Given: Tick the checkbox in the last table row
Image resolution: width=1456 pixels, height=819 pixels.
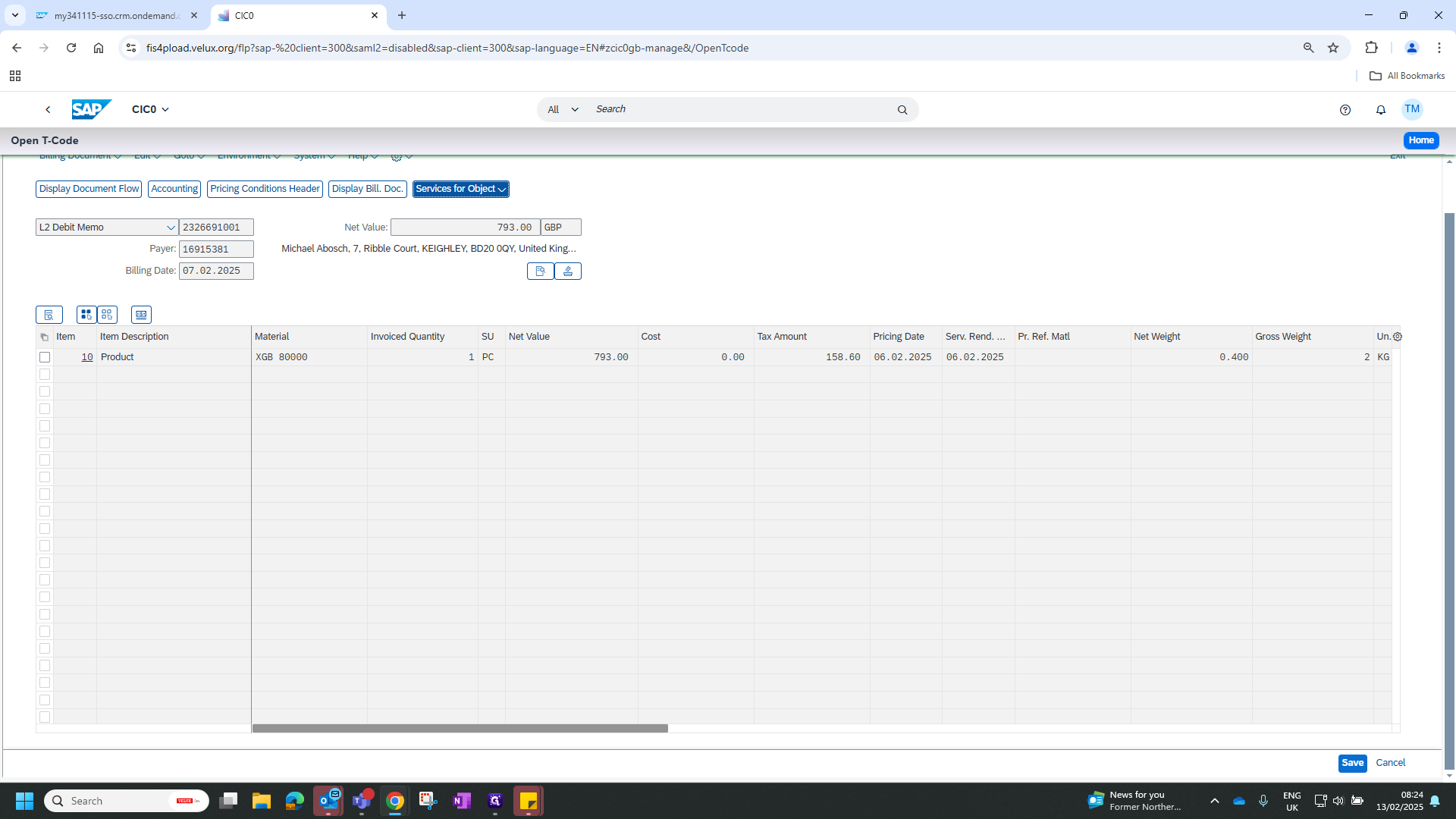Looking at the screenshot, I should 45,717.
